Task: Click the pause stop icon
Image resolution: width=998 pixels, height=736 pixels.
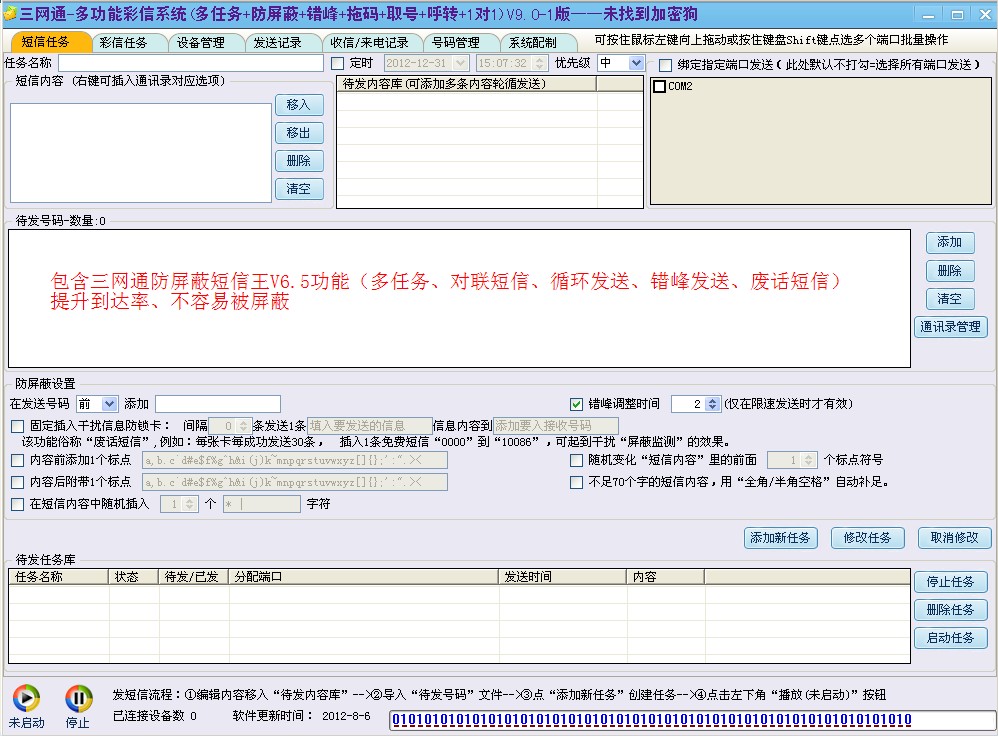Action: click(78, 698)
